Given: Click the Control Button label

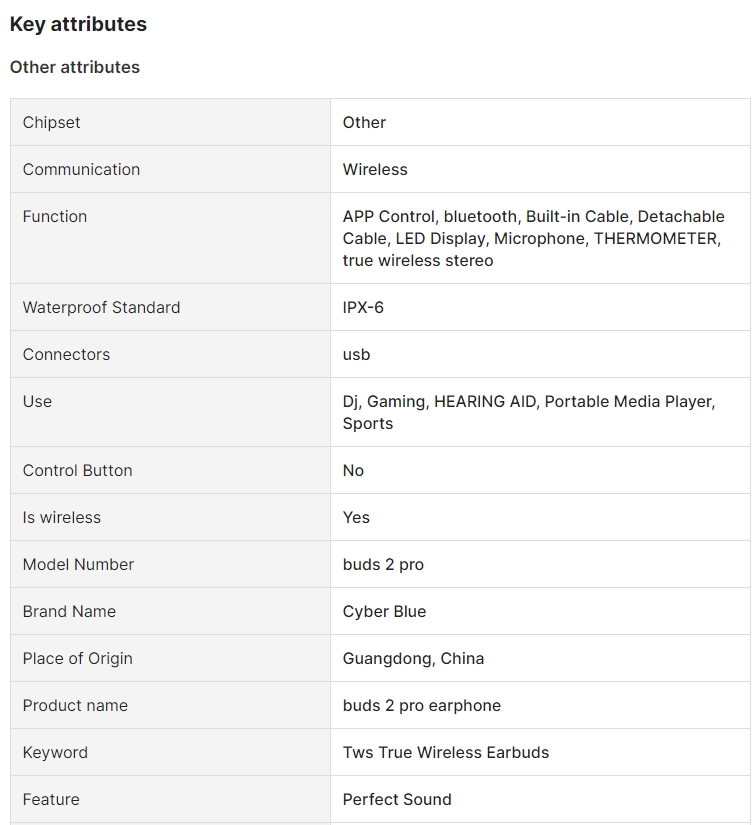Looking at the screenshot, I should (78, 470).
